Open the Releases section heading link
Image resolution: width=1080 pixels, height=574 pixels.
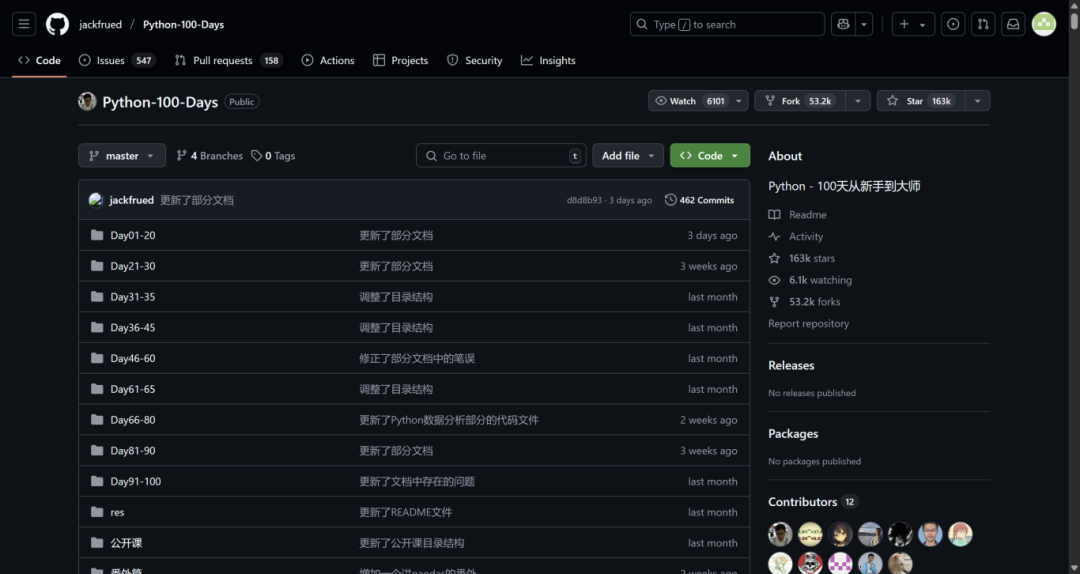791,365
